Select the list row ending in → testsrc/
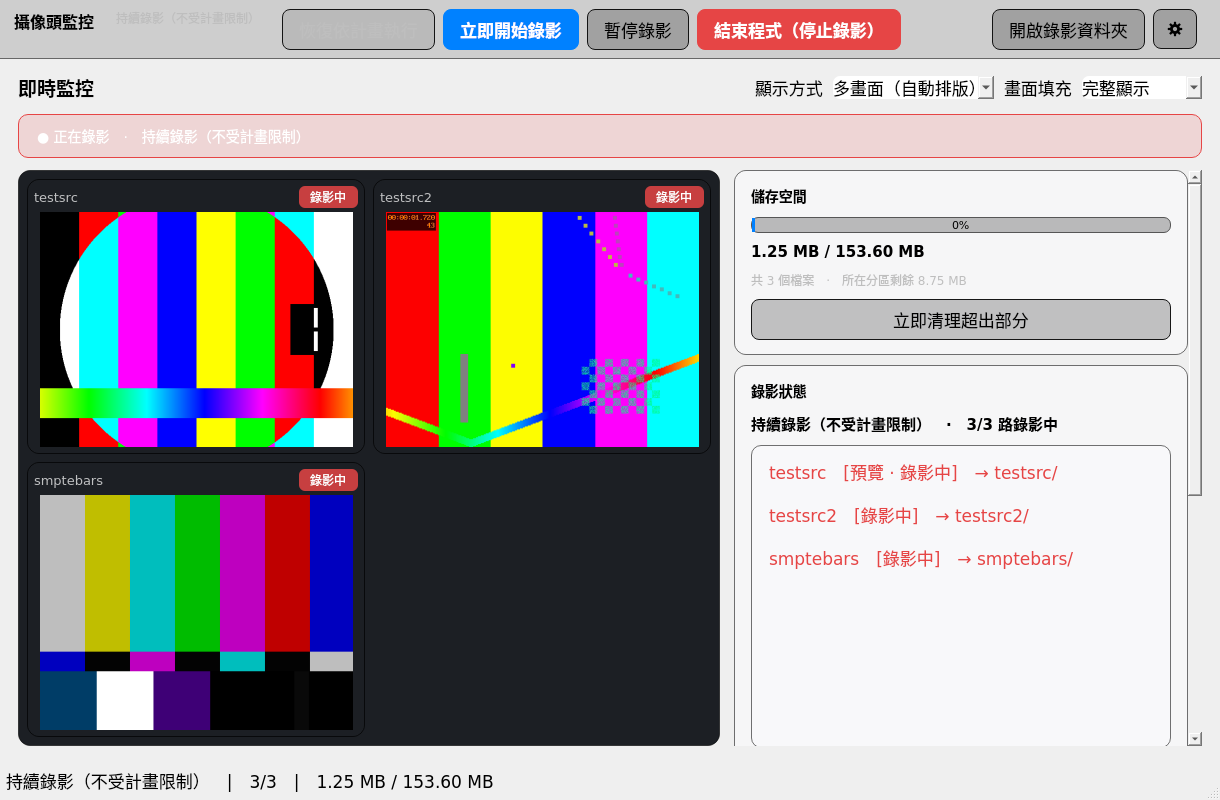Screen dimensions: 1220x800 (x=961, y=473)
